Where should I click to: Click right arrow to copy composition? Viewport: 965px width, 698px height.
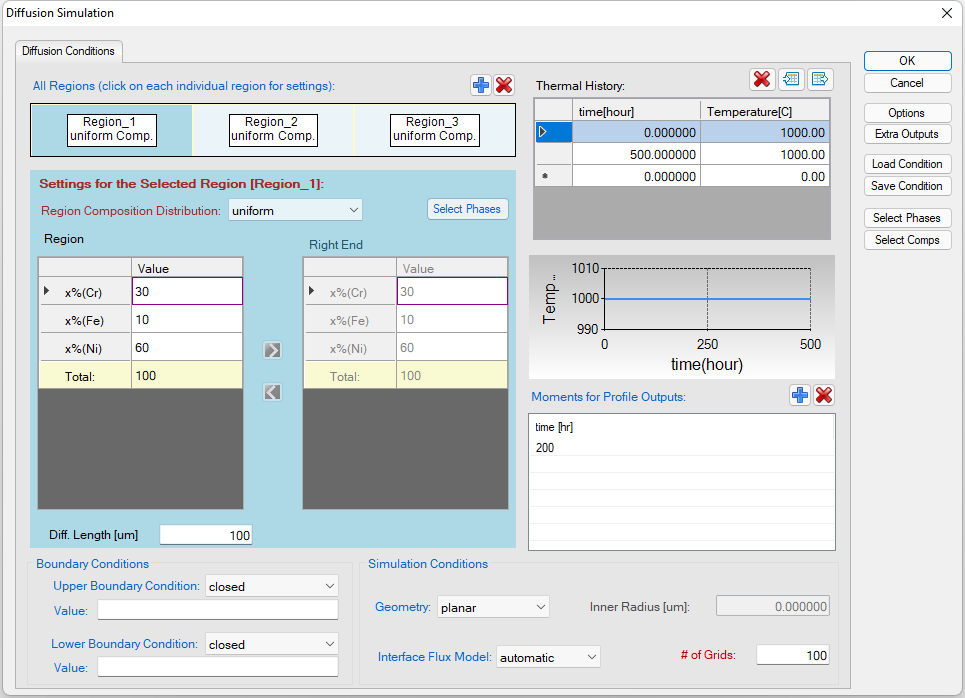(272, 350)
